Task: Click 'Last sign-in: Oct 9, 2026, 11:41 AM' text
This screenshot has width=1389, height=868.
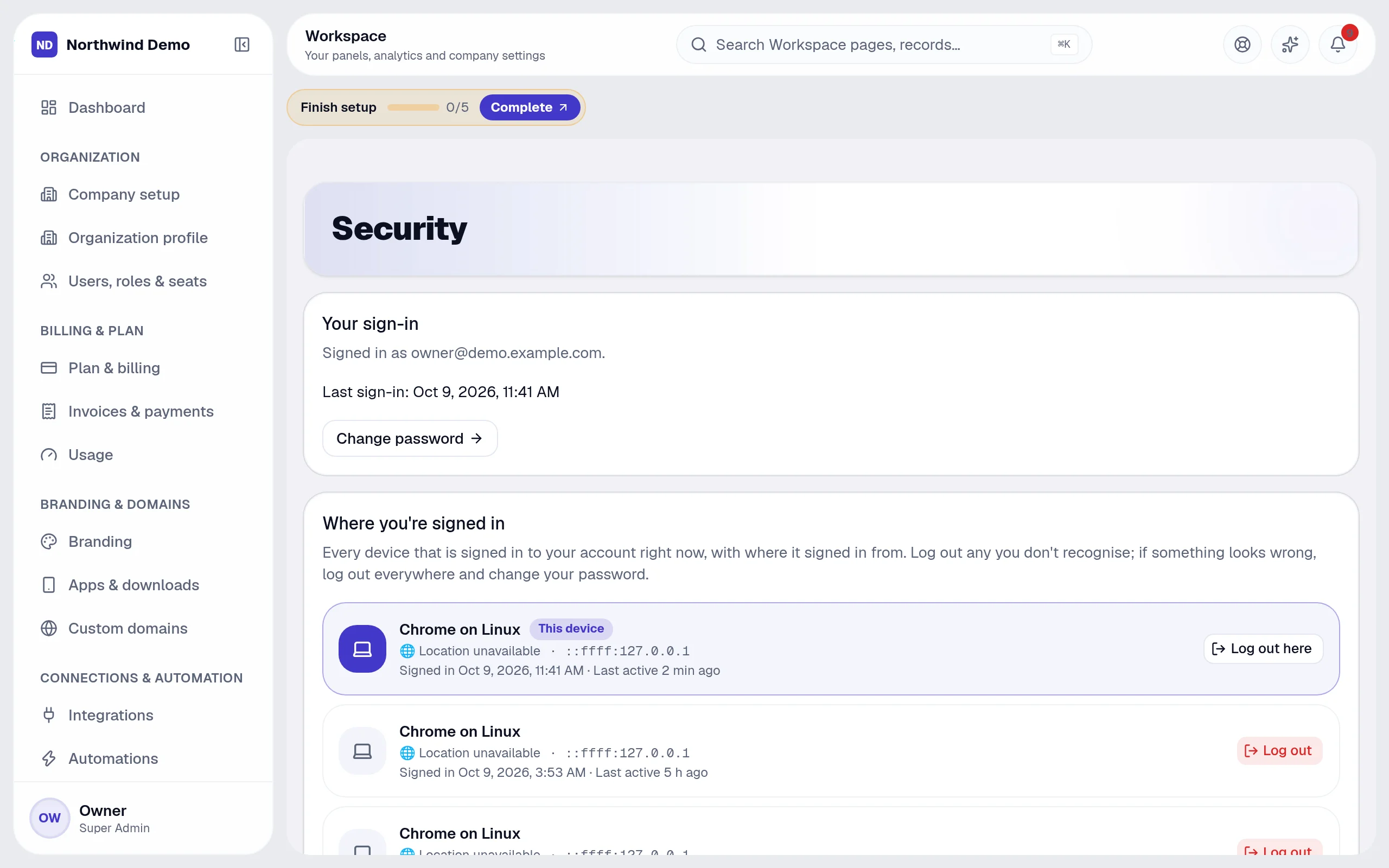Action: [x=441, y=392]
